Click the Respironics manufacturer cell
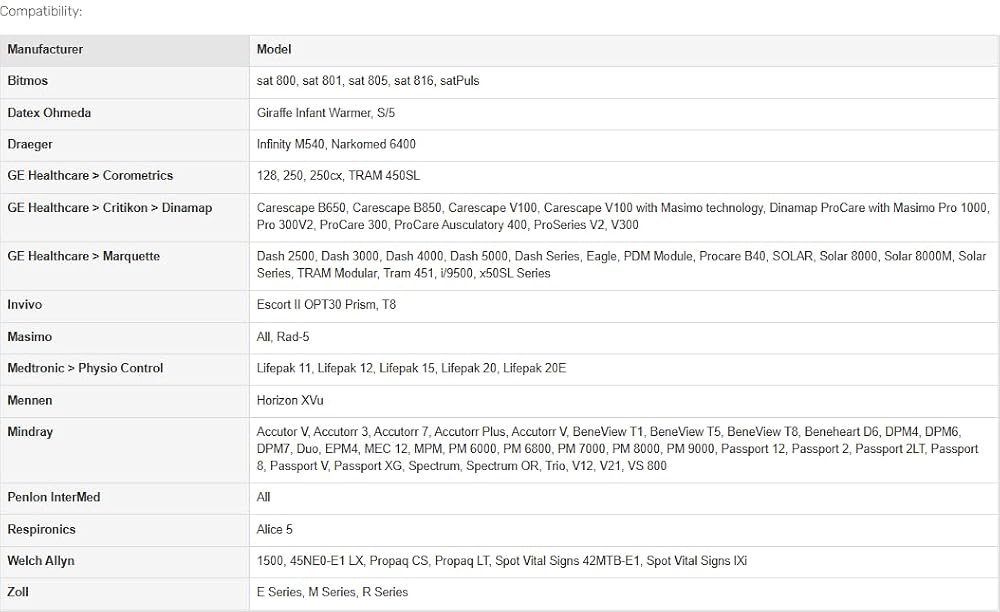The width and height of the screenshot is (1000, 612). click(x=124, y=530)
